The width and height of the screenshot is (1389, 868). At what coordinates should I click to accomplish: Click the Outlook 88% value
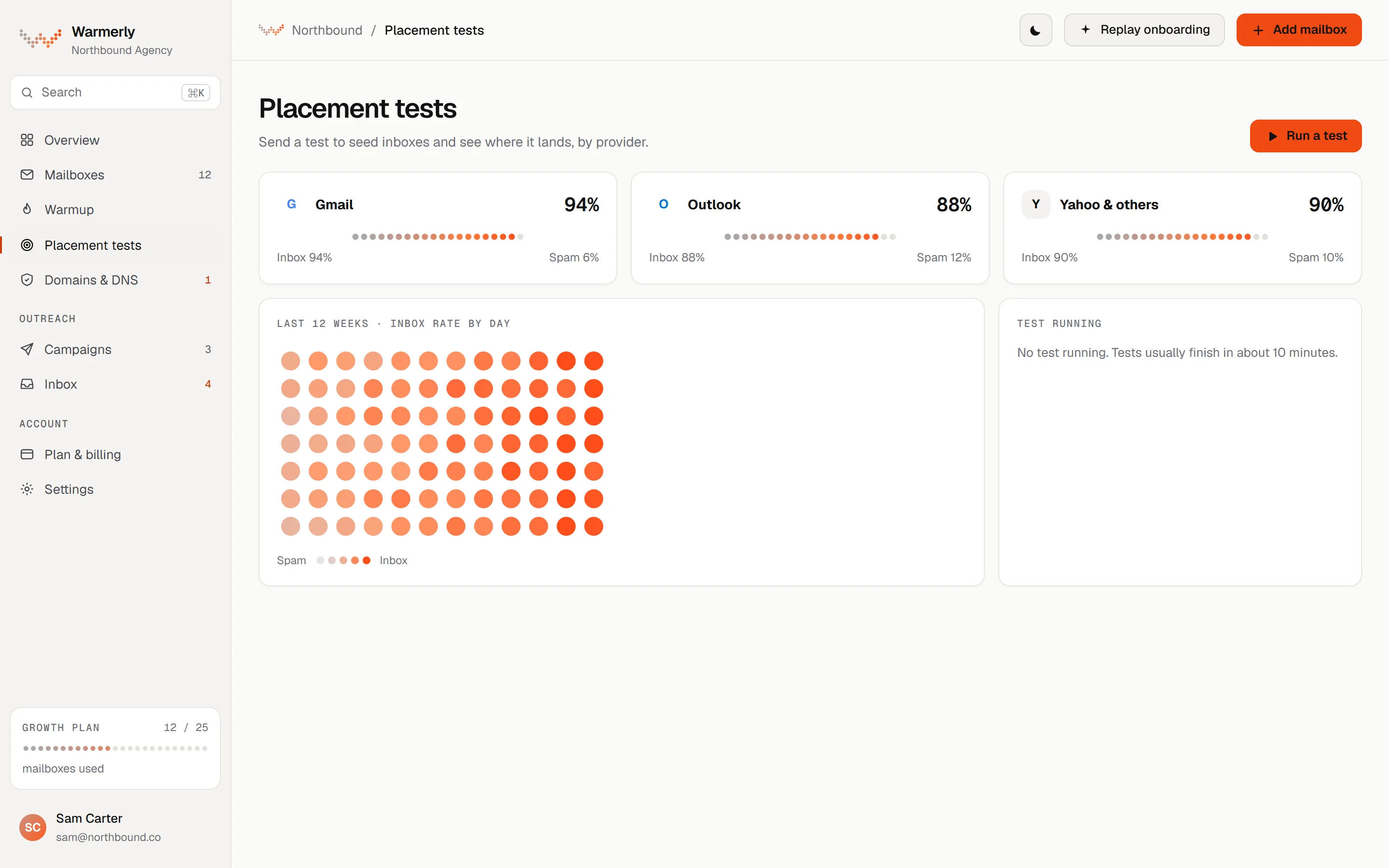tap(954, 204)
